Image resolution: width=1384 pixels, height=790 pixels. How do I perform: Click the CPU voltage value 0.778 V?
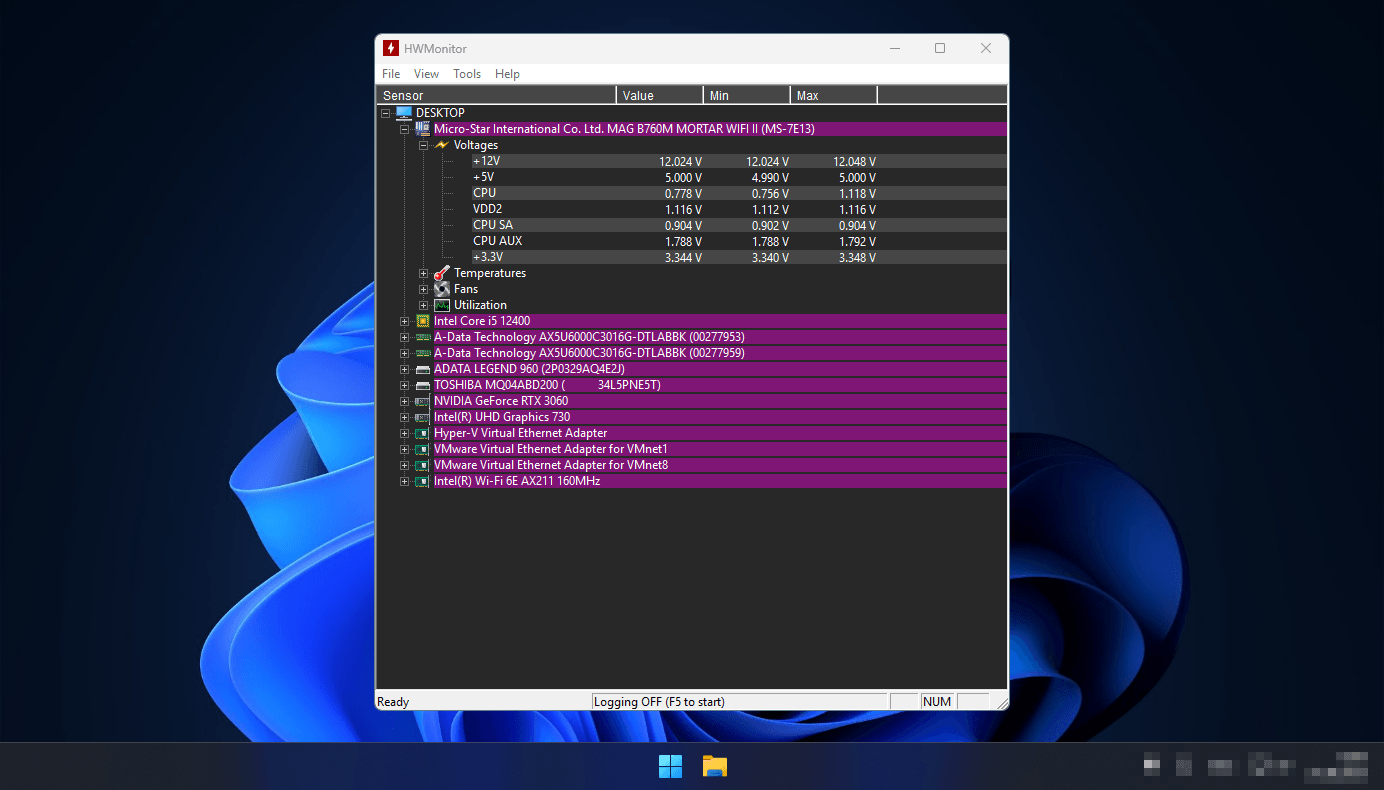683,193
